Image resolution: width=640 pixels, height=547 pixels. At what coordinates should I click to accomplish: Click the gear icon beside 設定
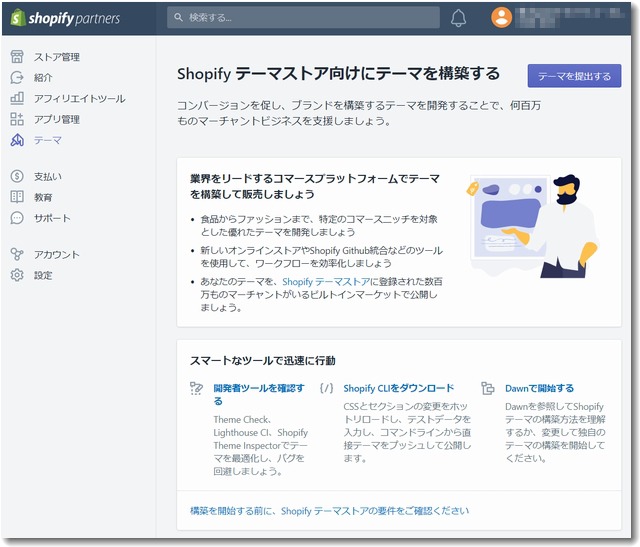pyautogui.click(x=17, y=275)
